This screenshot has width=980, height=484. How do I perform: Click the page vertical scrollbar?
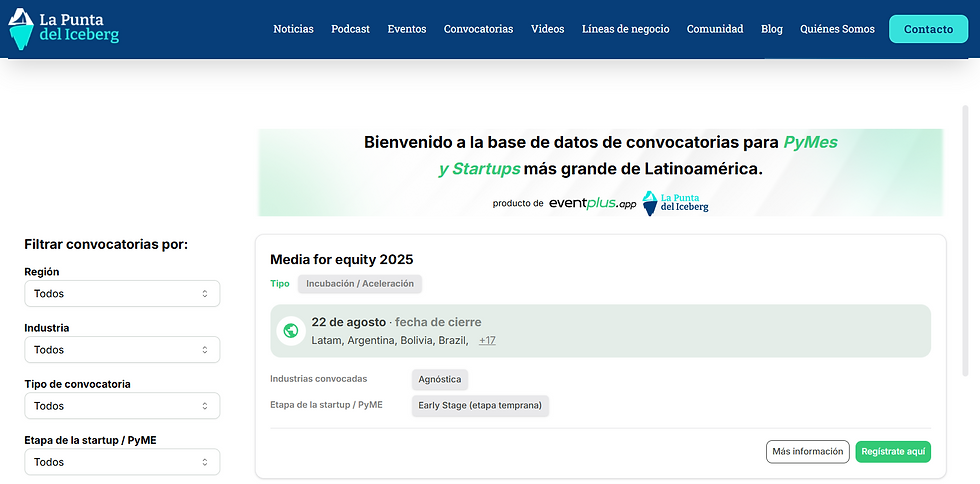(x=965, y=241)
